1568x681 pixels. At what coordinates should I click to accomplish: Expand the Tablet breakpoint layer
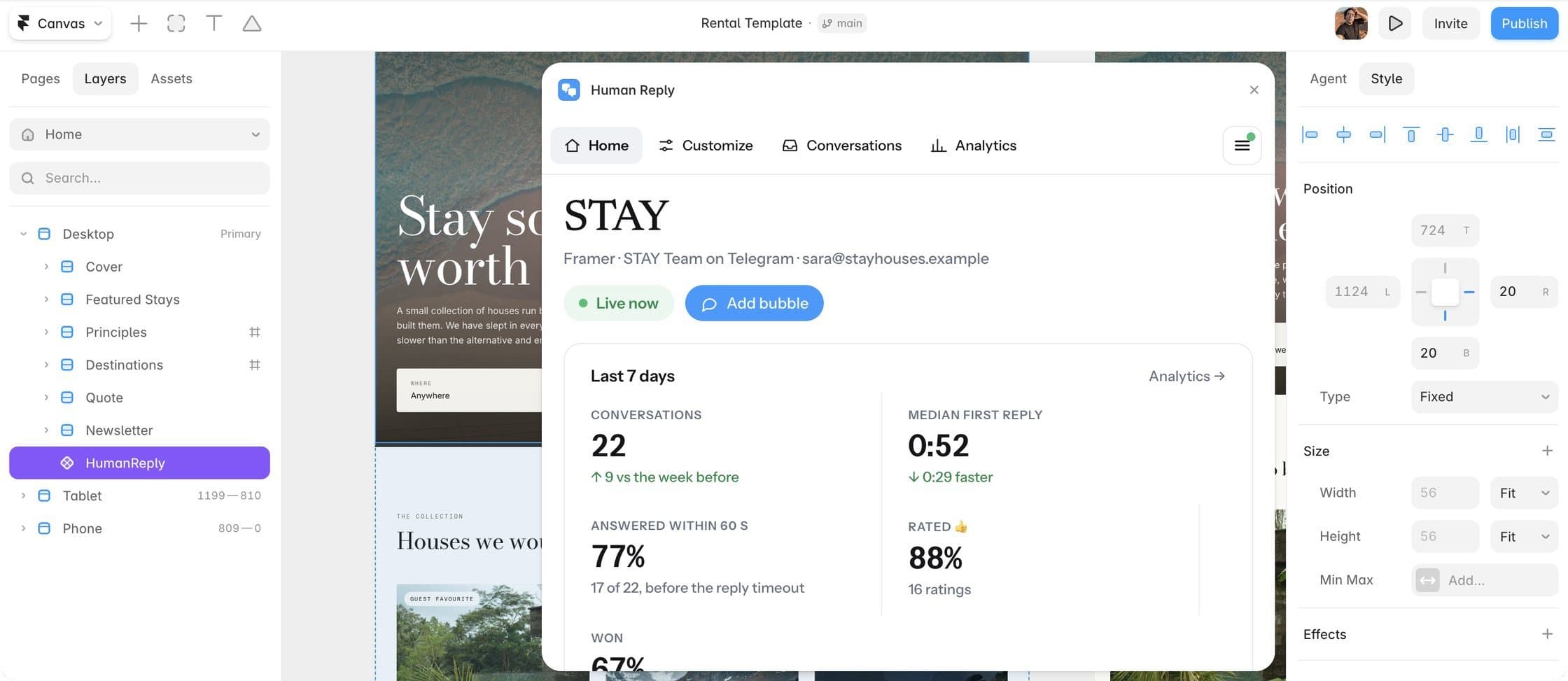23,496
